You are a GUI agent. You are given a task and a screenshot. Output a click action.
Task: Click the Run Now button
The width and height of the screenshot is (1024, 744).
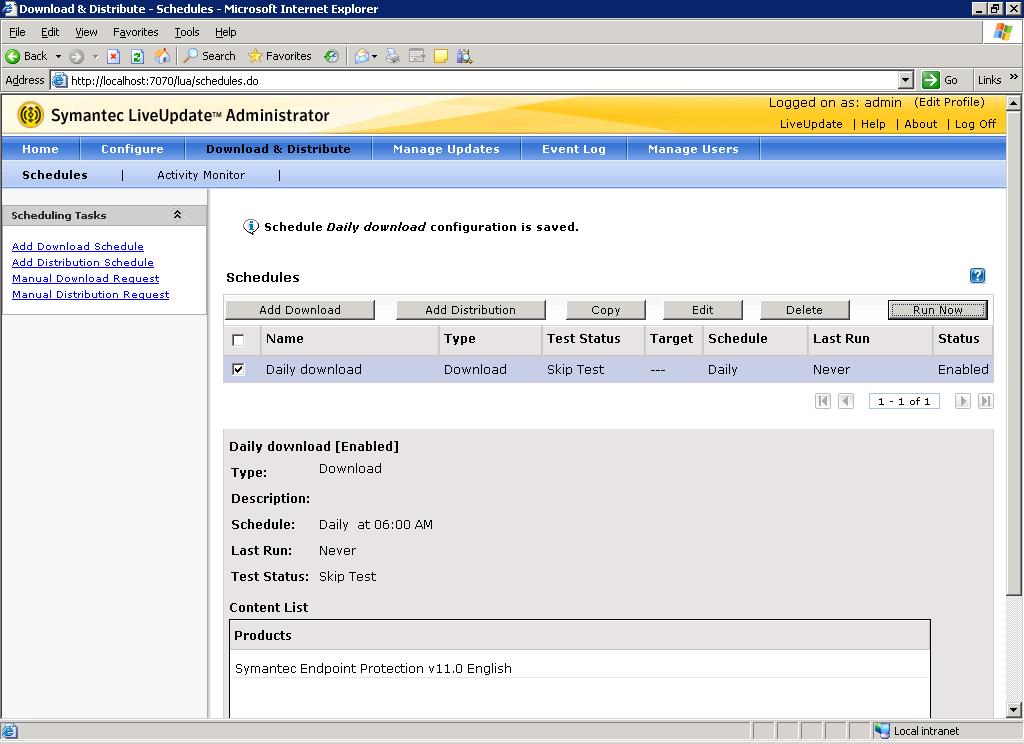click(x=938, y=310)
